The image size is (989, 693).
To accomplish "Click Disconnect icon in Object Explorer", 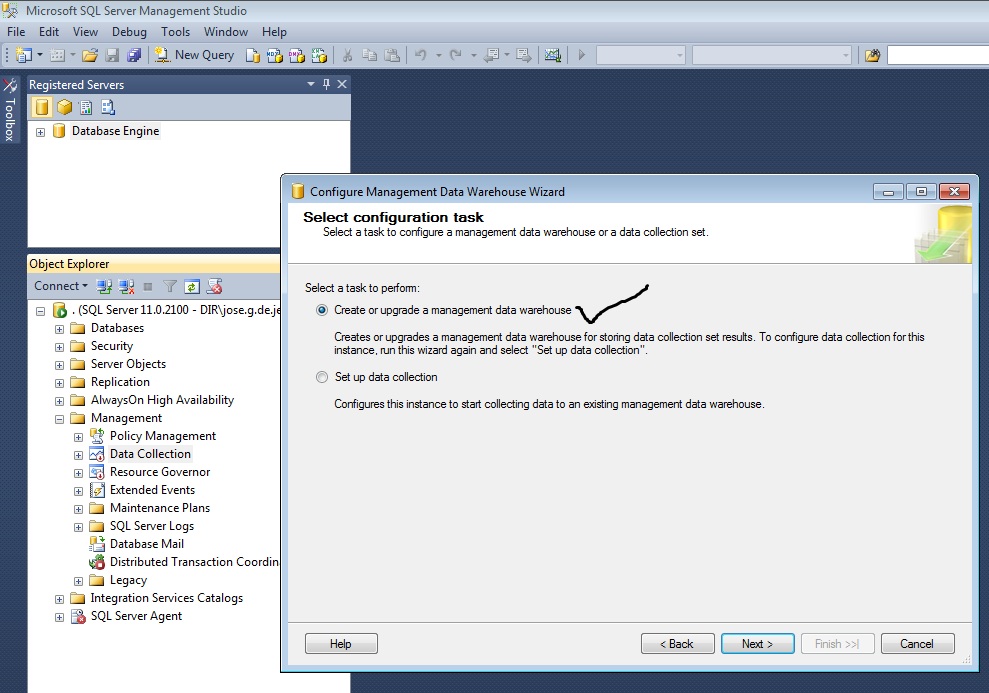I will [x=126, y=286].
